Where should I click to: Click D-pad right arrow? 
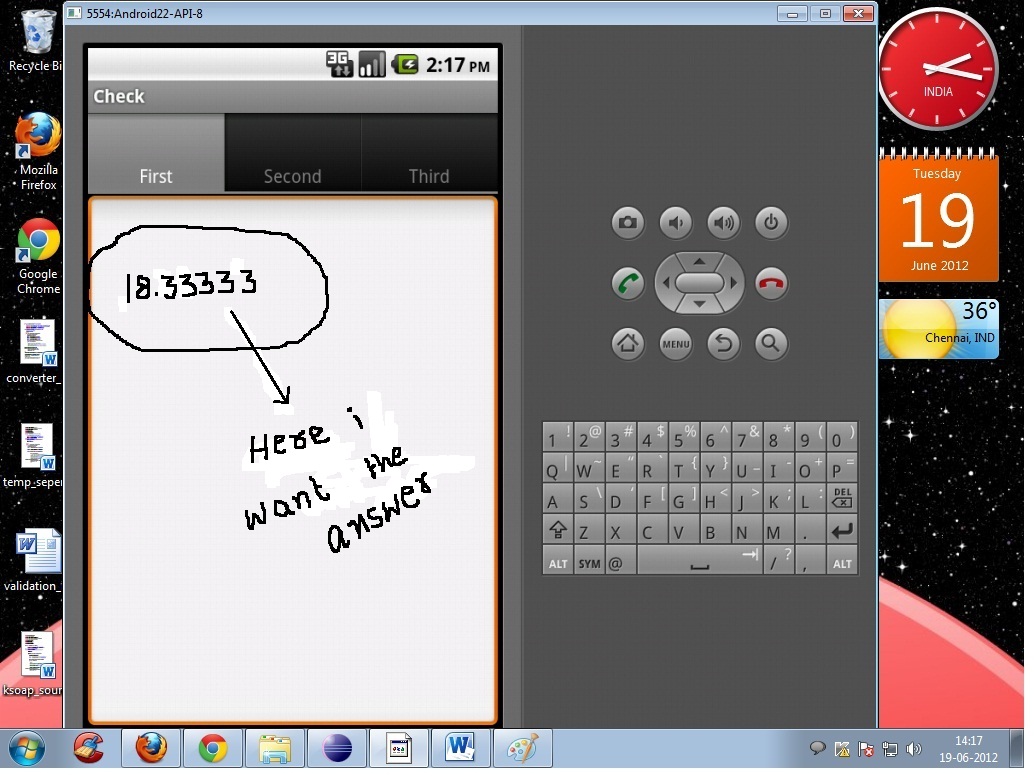tap(733, 283)
